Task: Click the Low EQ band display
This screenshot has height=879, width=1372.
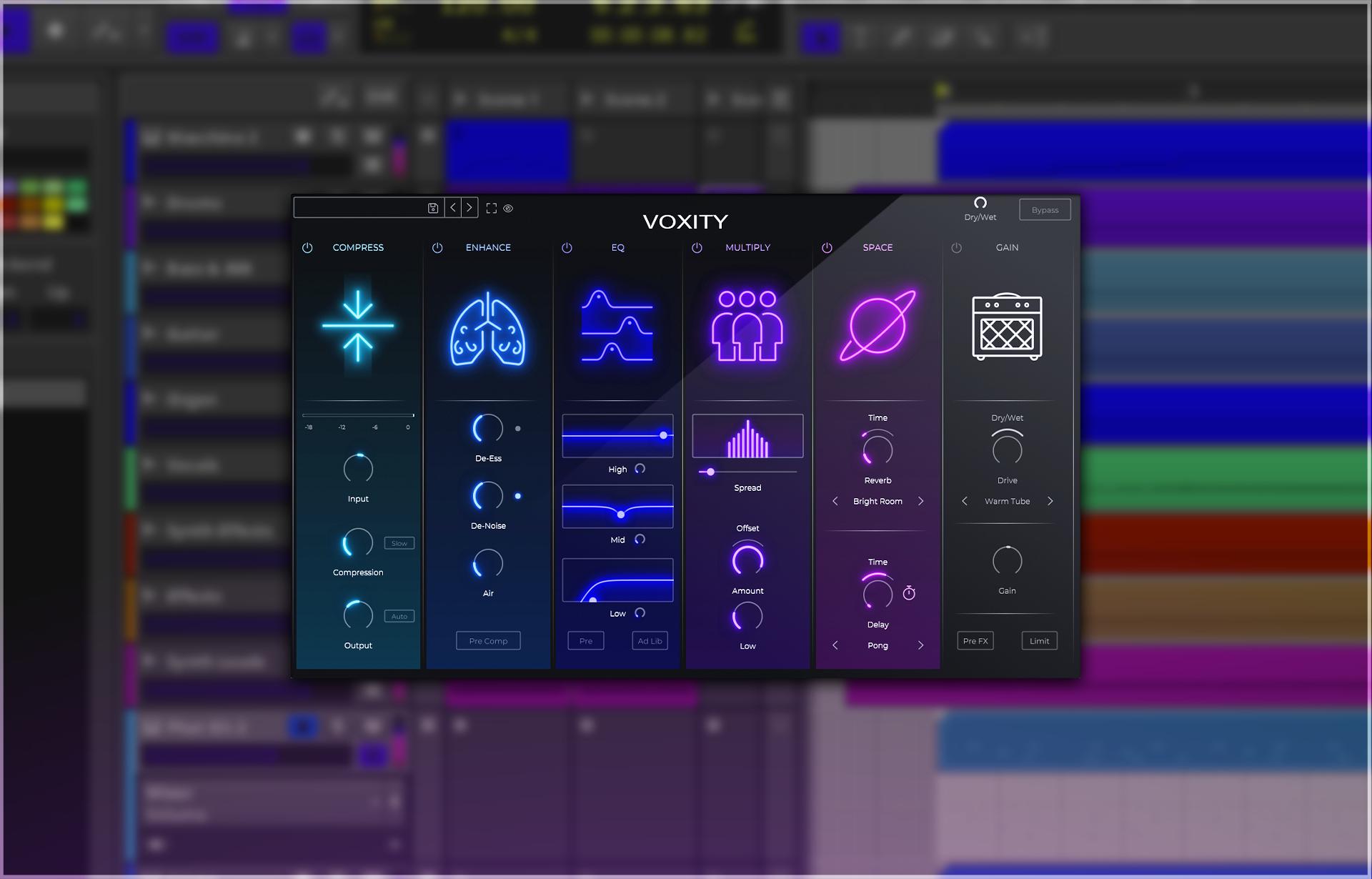Action: 617,580
